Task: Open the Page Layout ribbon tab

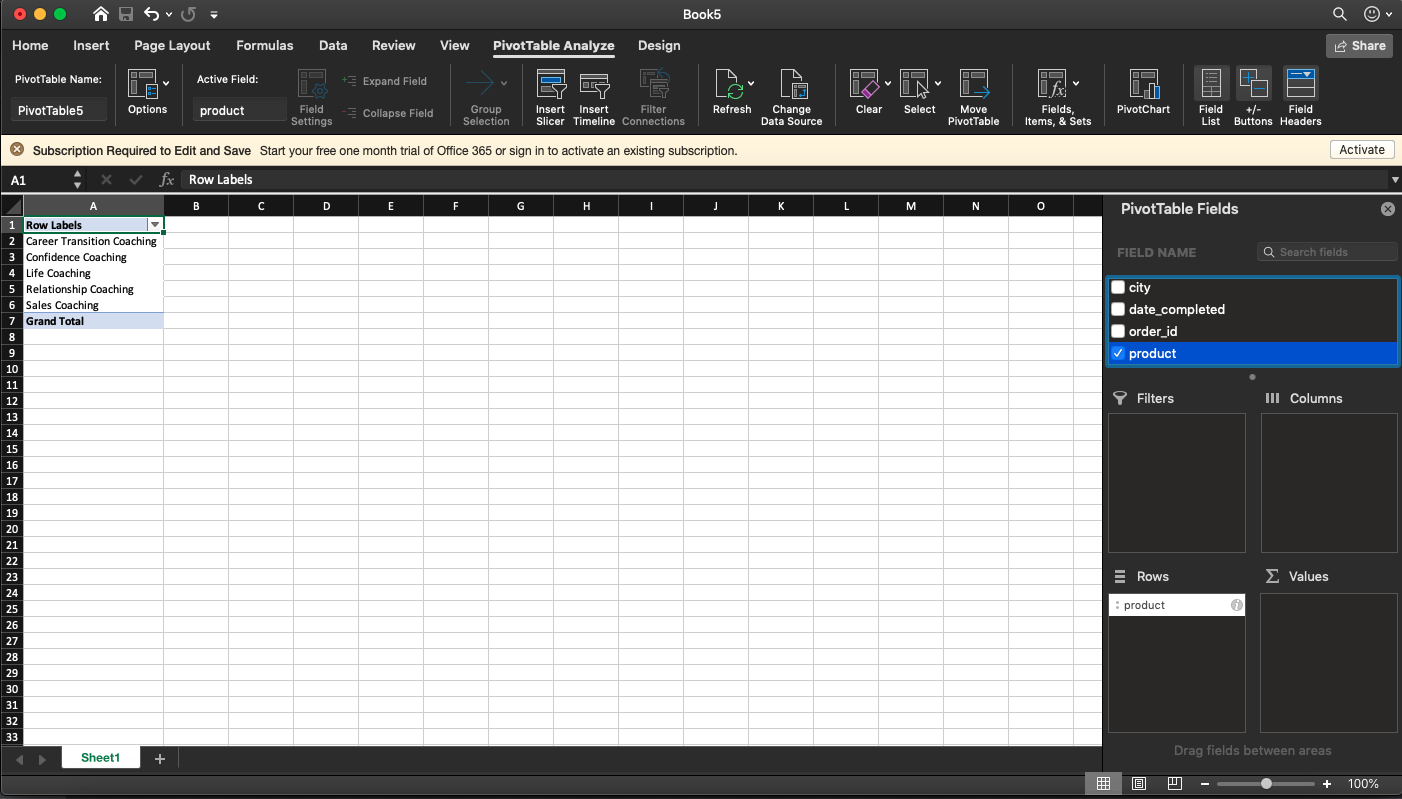Action: 172,45
